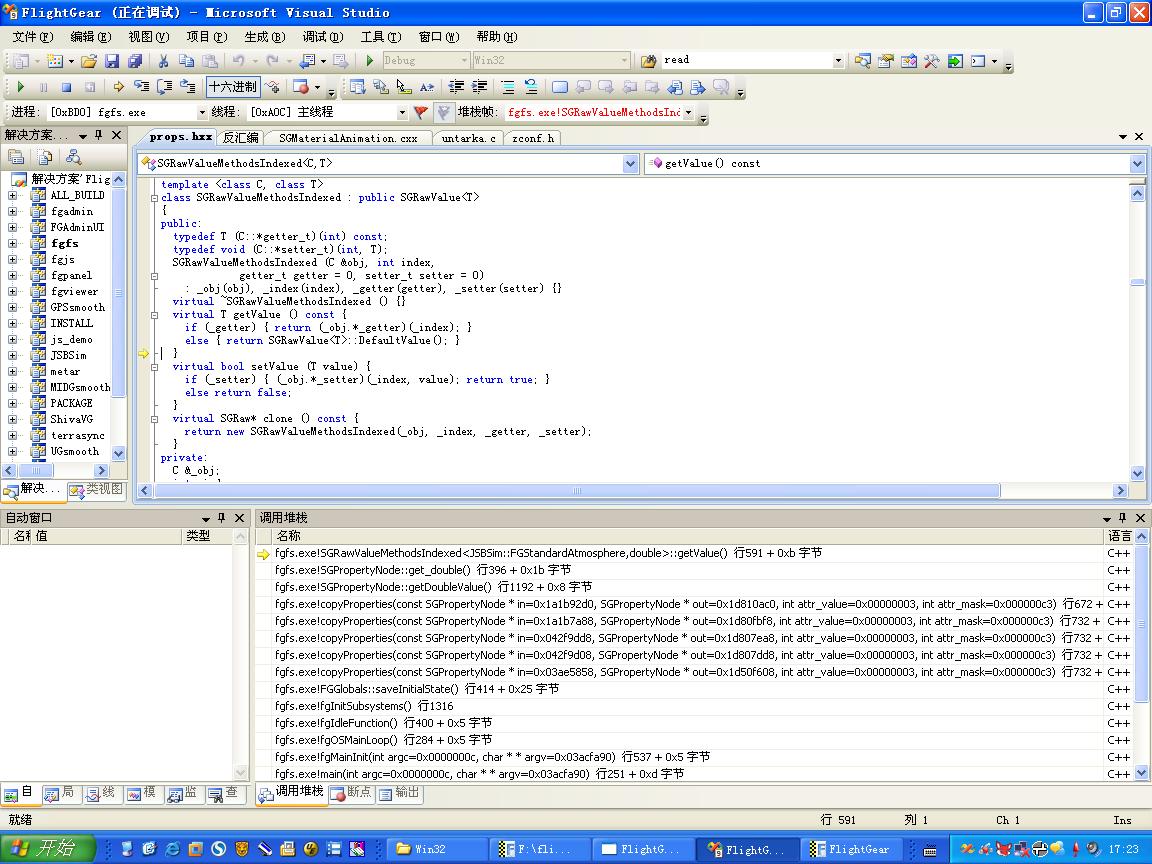The image size is (1152, 864).
Task: Expand the JSBSim project node
Action: 12,356
